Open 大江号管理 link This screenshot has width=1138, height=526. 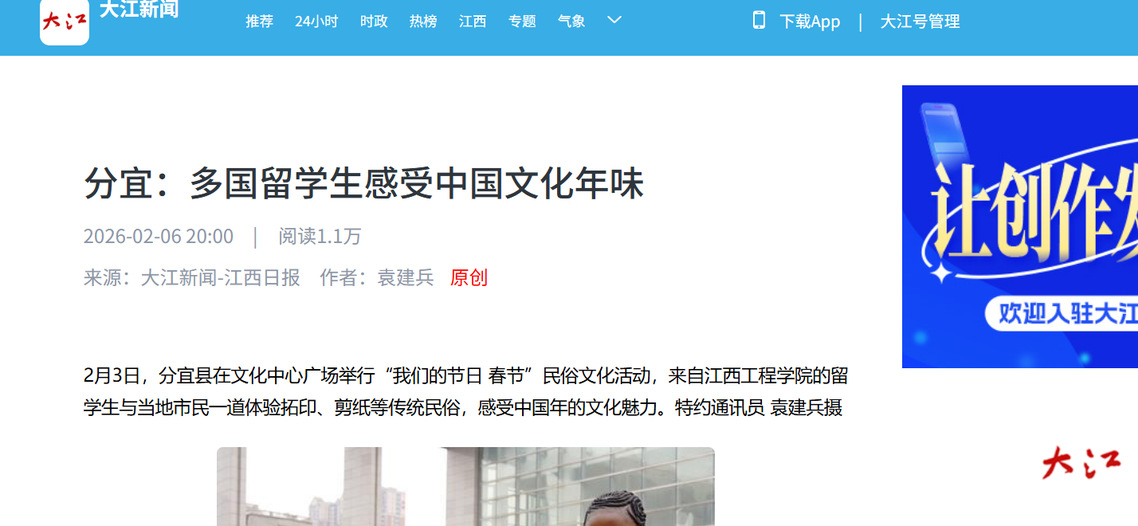[x=920, y=22]
